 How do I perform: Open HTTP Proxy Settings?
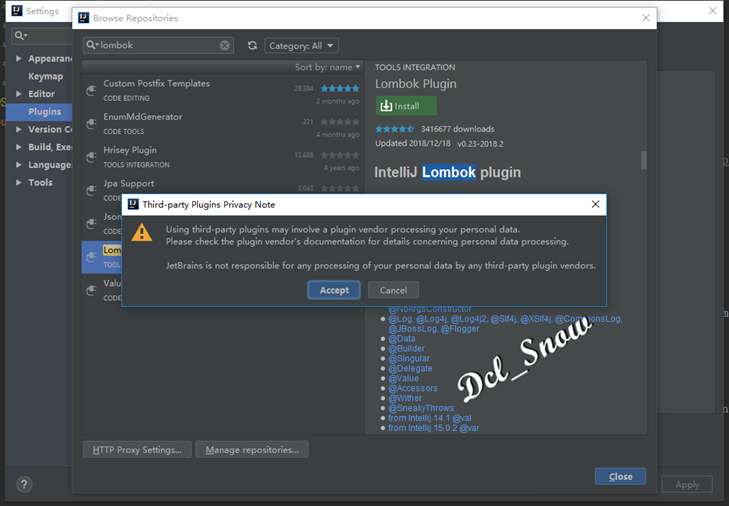click(x=137, y=450)
